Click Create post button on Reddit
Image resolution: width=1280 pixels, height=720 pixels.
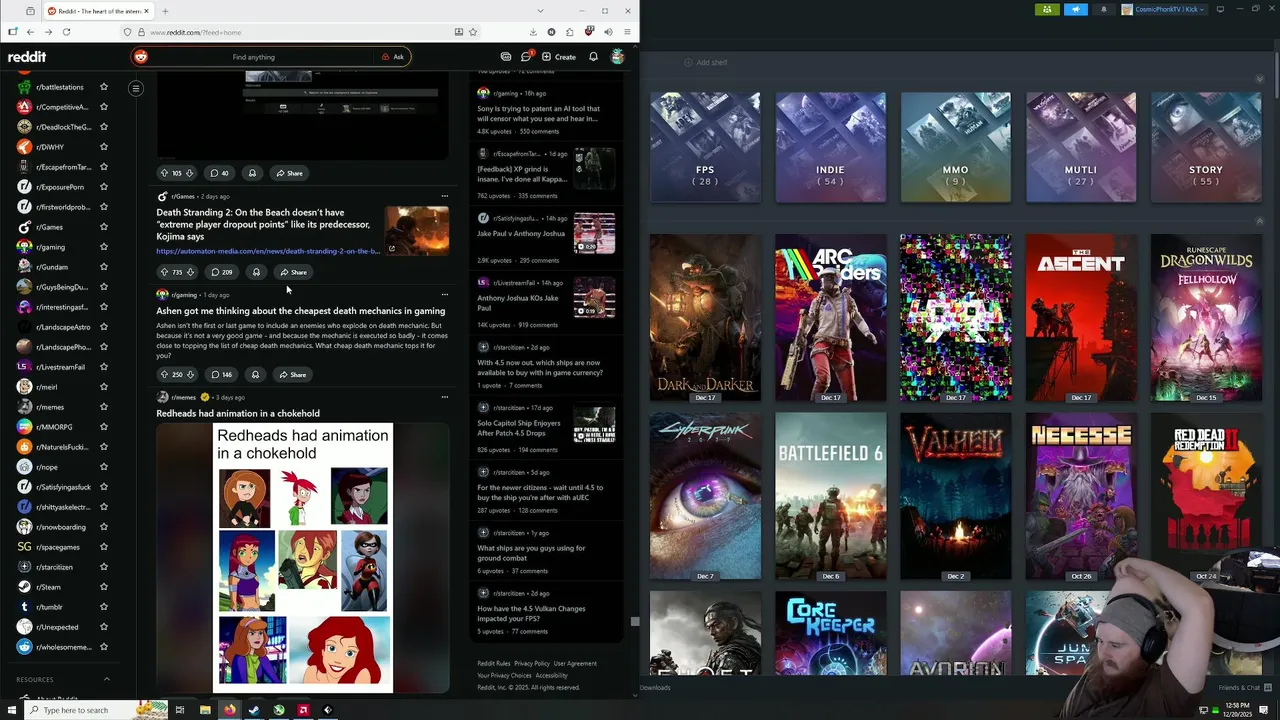559,57
